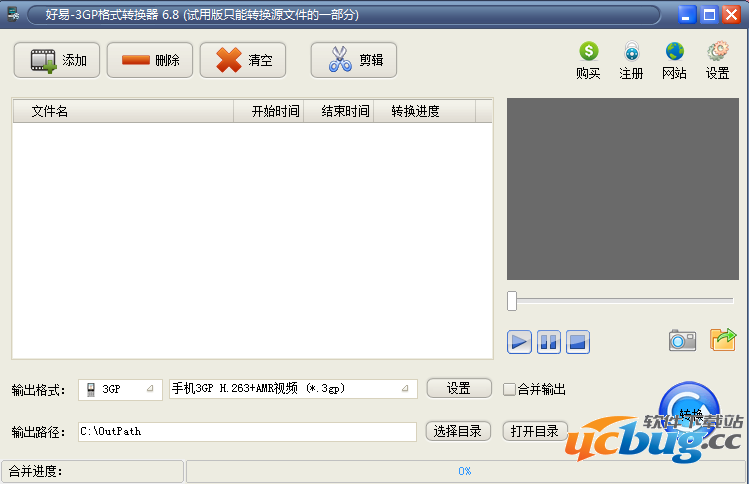Screen dimensions: 749x484
Task: Click the C:\OutPath output path field
Action: (x=247, y=432)
